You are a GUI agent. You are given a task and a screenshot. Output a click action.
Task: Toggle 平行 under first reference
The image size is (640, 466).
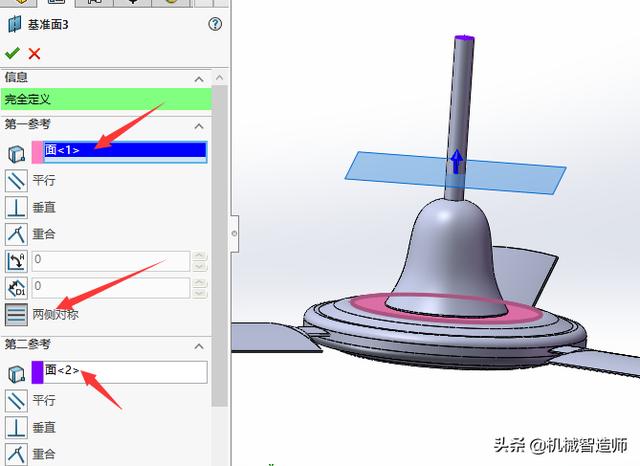point(16,180)
